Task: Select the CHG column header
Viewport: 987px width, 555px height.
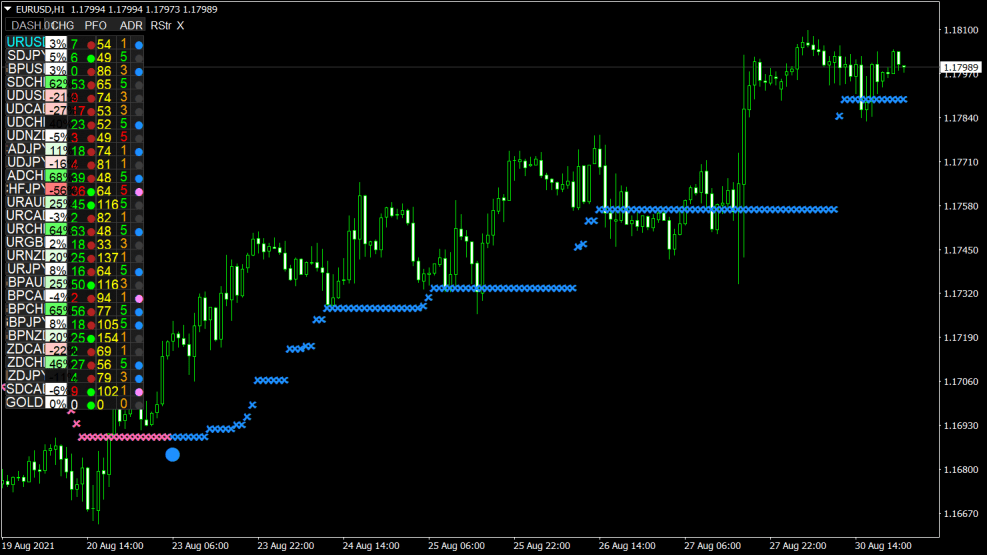Action: [62, 25]
